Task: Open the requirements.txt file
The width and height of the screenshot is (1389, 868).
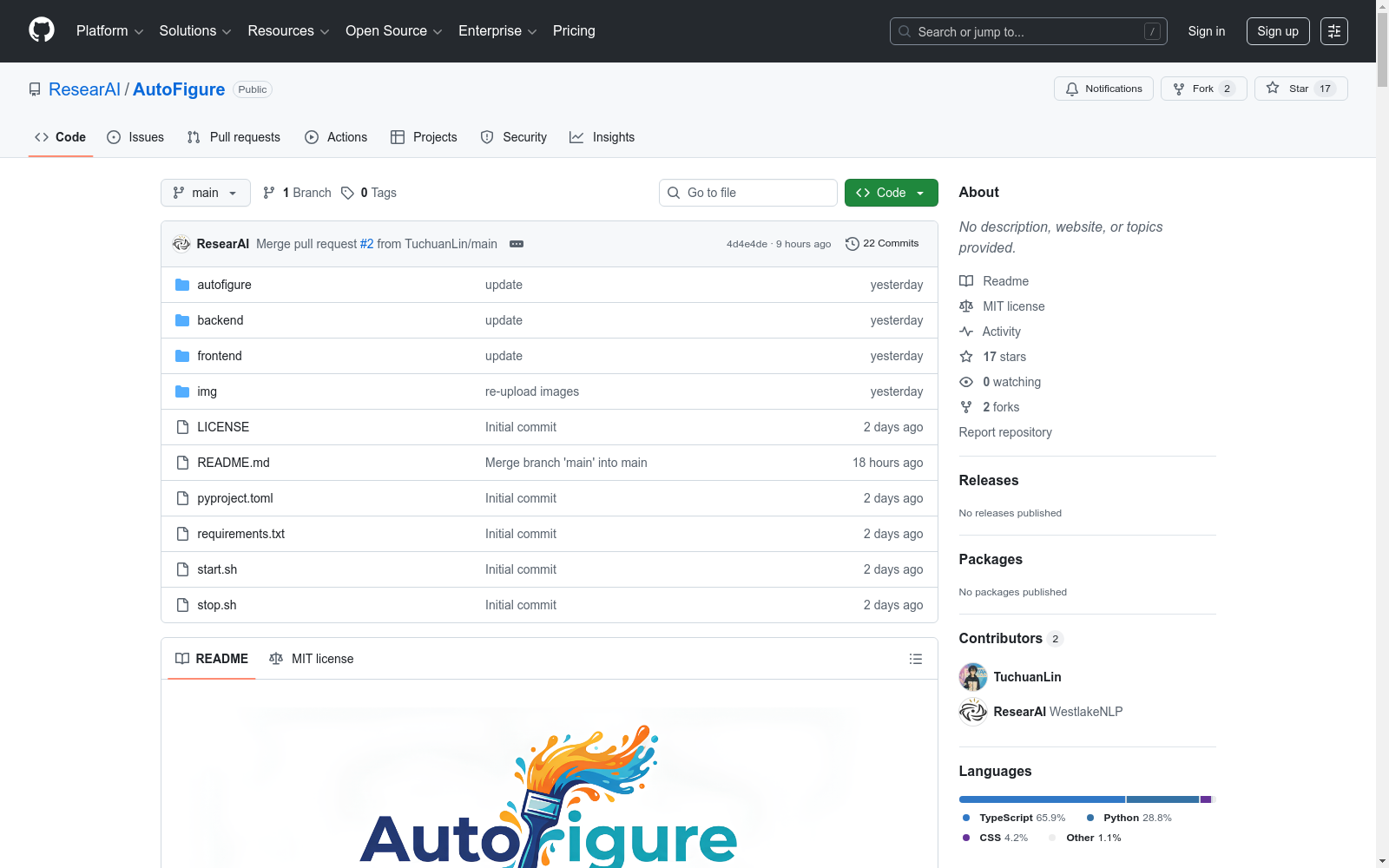Action: (x=240, y=534)
